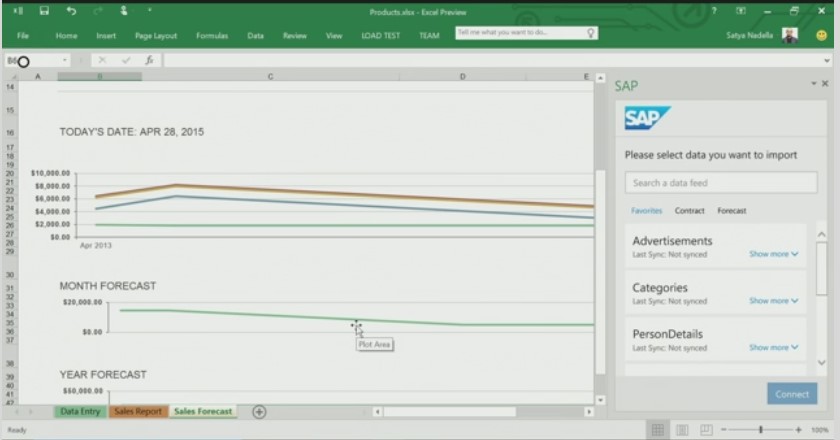Click the New Sheet plus icon
Viewport: 840px width, 440px height.
pyautogui.click(x=259, y=412)
